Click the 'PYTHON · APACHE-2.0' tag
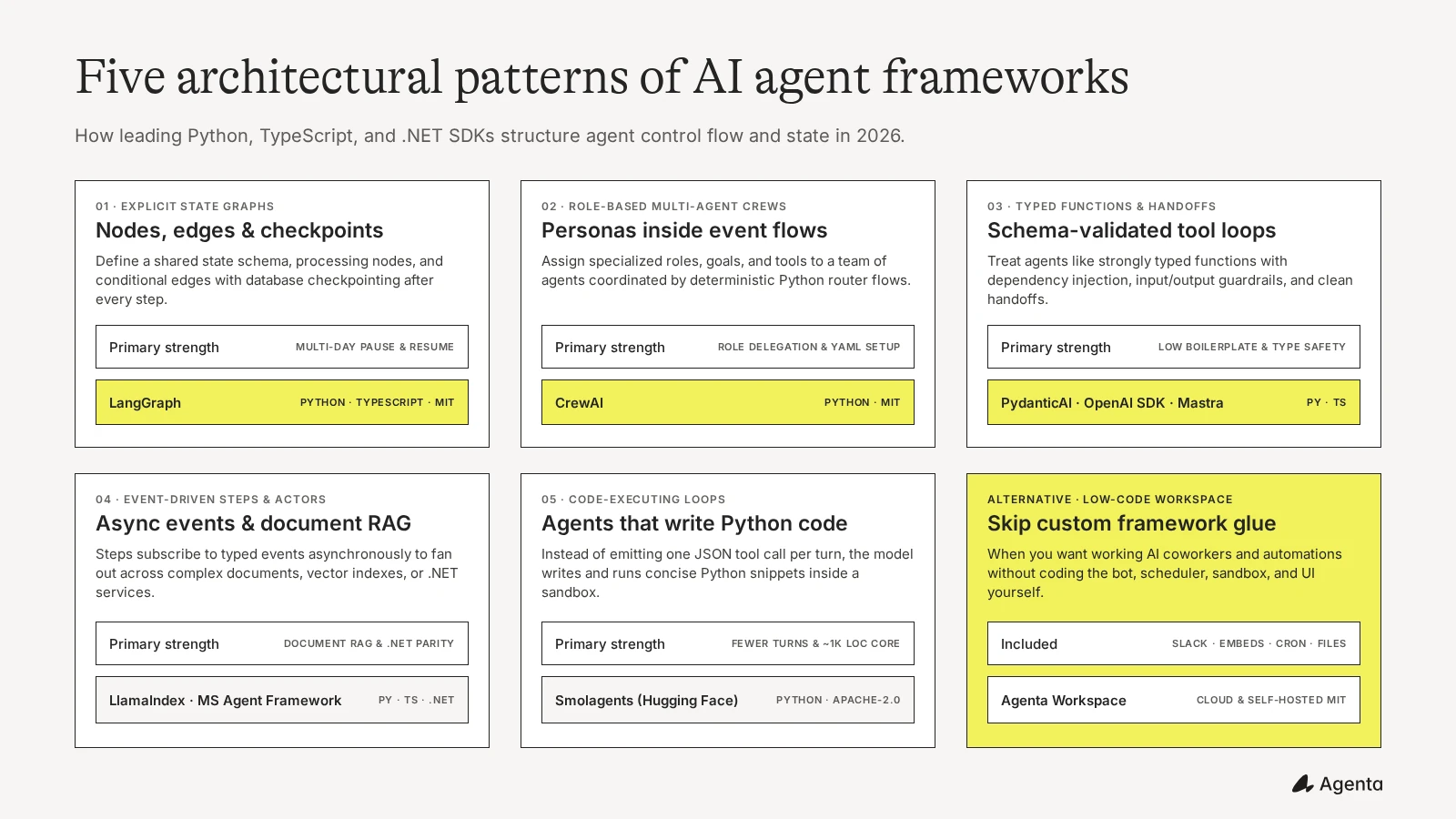Image resolution: width=1456 pixels, height=819 pixels. point(838,700)
